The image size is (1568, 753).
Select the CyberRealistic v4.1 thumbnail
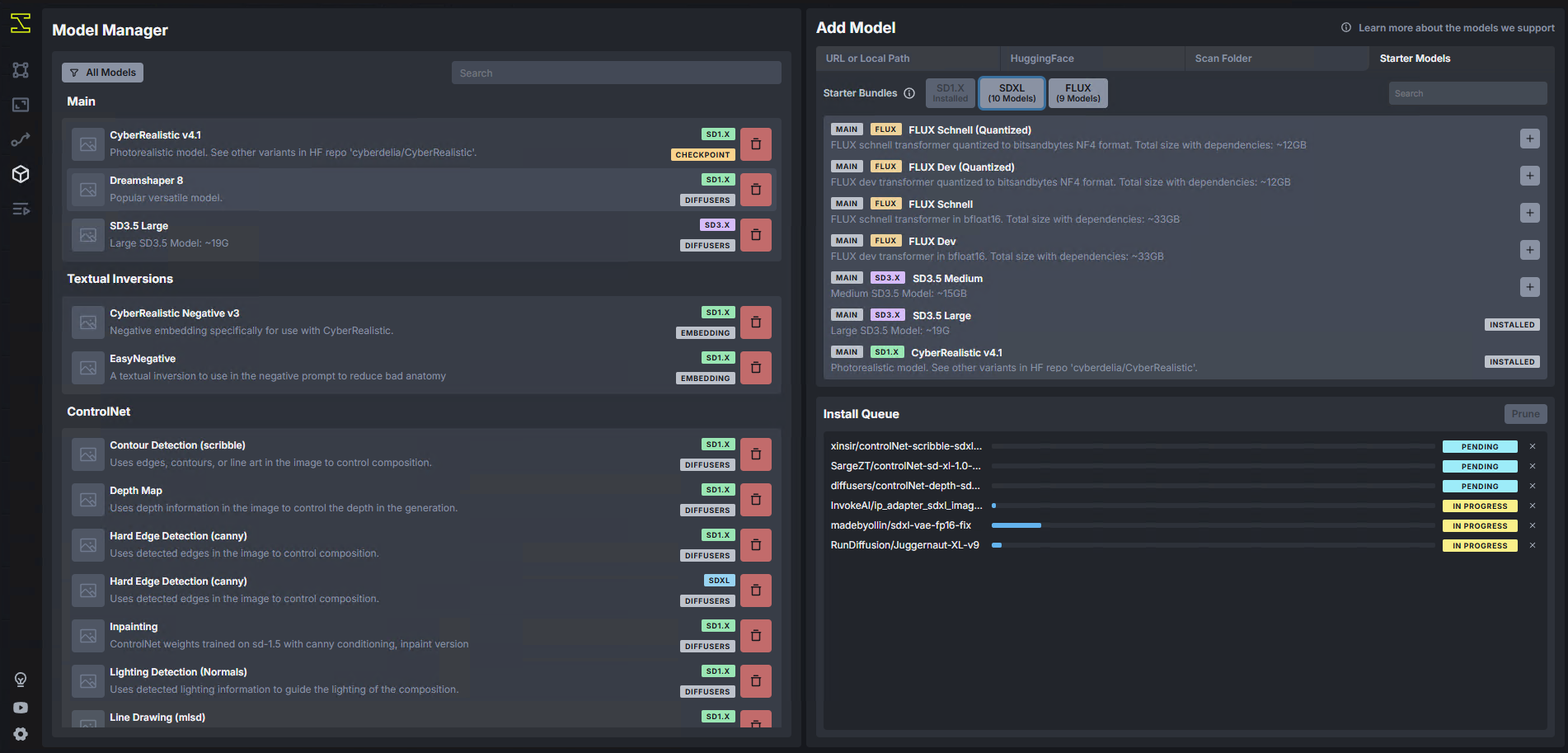coord(87,144)
